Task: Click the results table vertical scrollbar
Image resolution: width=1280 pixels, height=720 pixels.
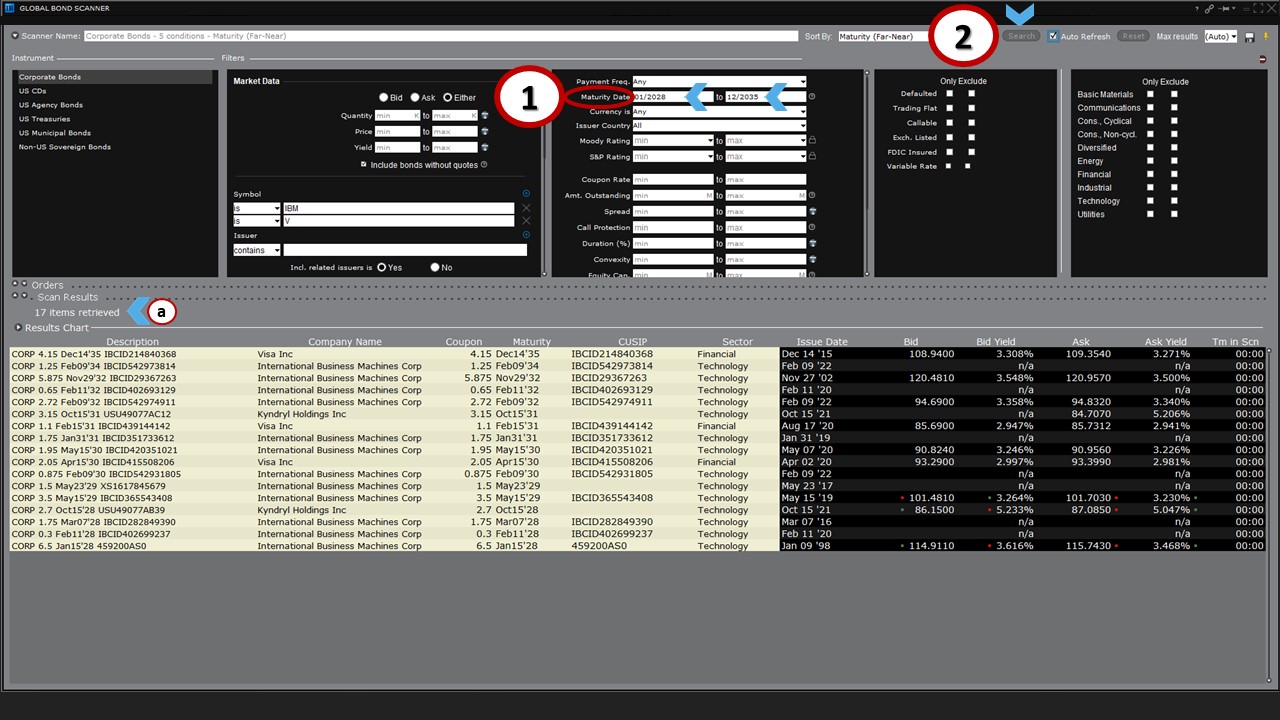Action: click(1271, 450)
